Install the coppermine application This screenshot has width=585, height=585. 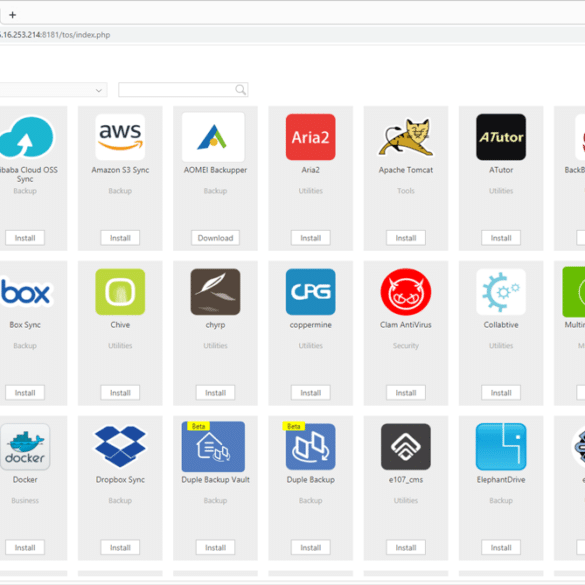[310, 393]
